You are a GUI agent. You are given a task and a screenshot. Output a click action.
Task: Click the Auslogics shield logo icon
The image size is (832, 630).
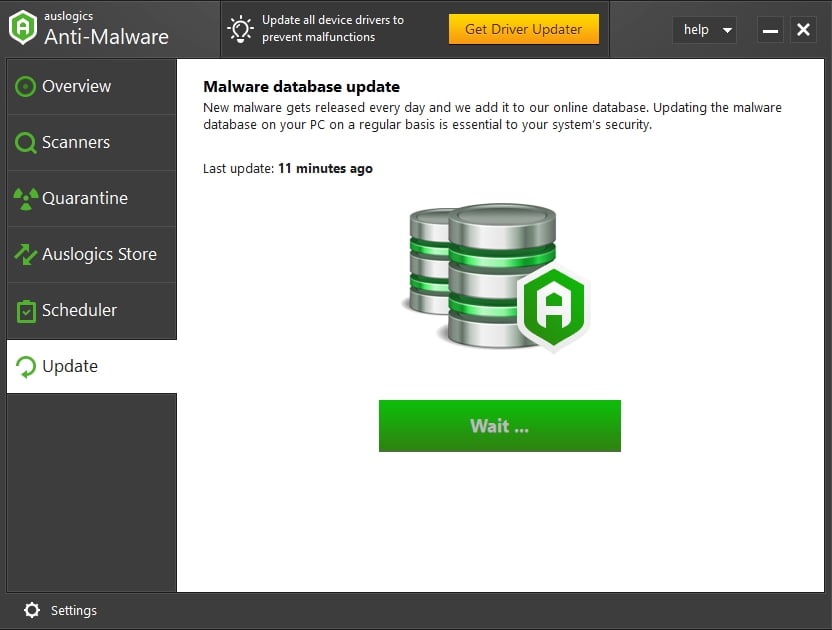[23, 28]
